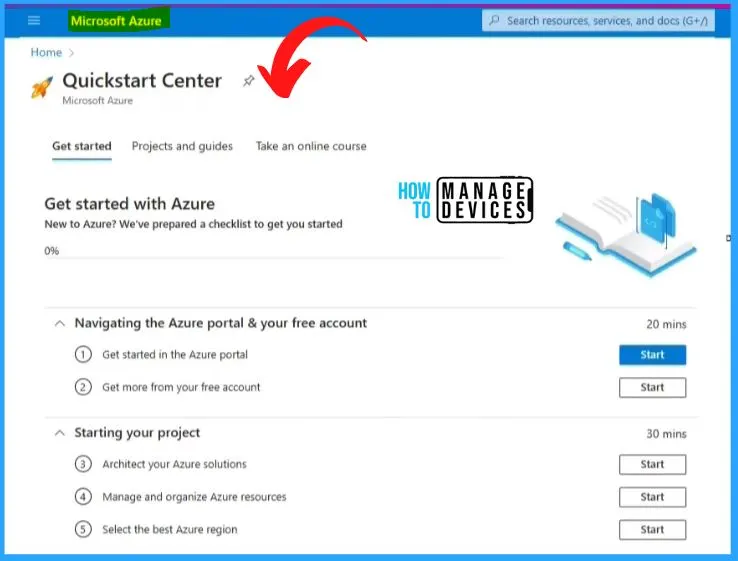
Task: Click step 3 circle icon
Action: pyautogui.click(x=83, y=465)
